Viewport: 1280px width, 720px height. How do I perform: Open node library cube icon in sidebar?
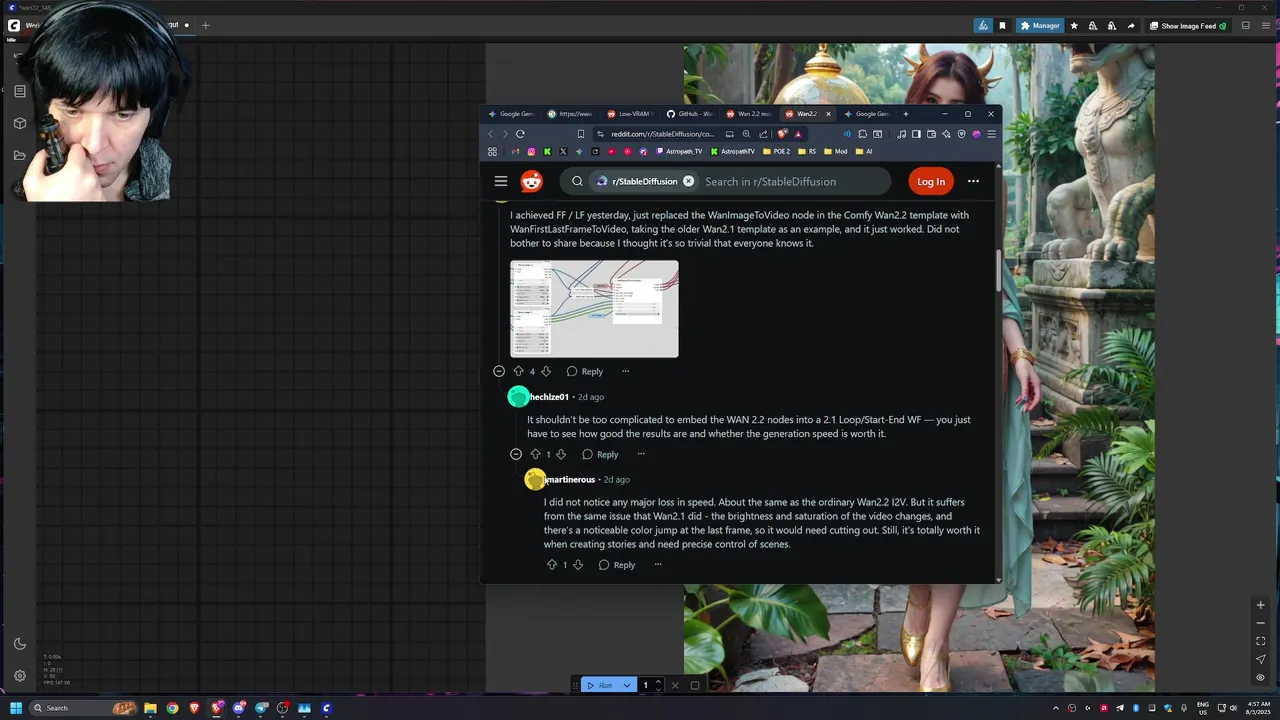coord(19,123)
